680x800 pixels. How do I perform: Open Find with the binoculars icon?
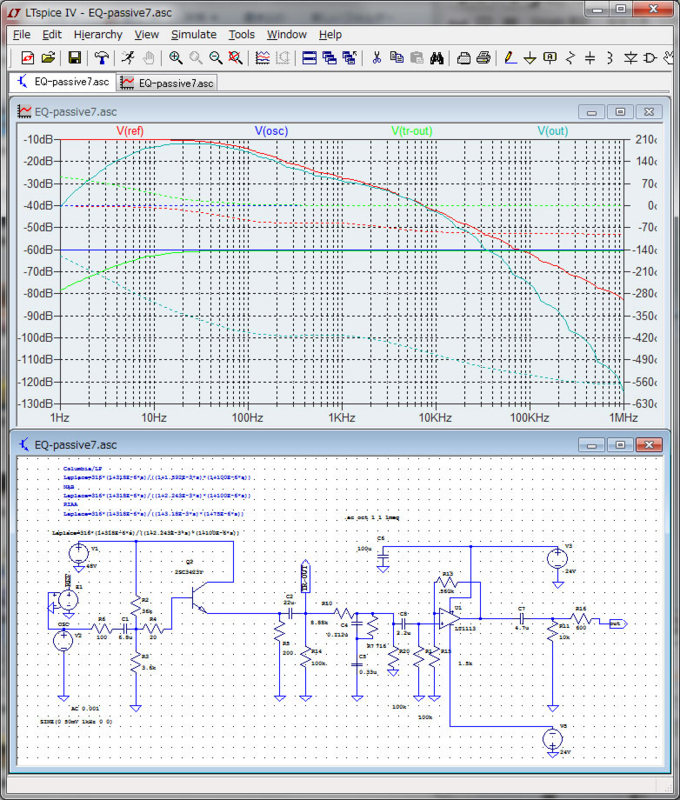[x=437, y=58]
